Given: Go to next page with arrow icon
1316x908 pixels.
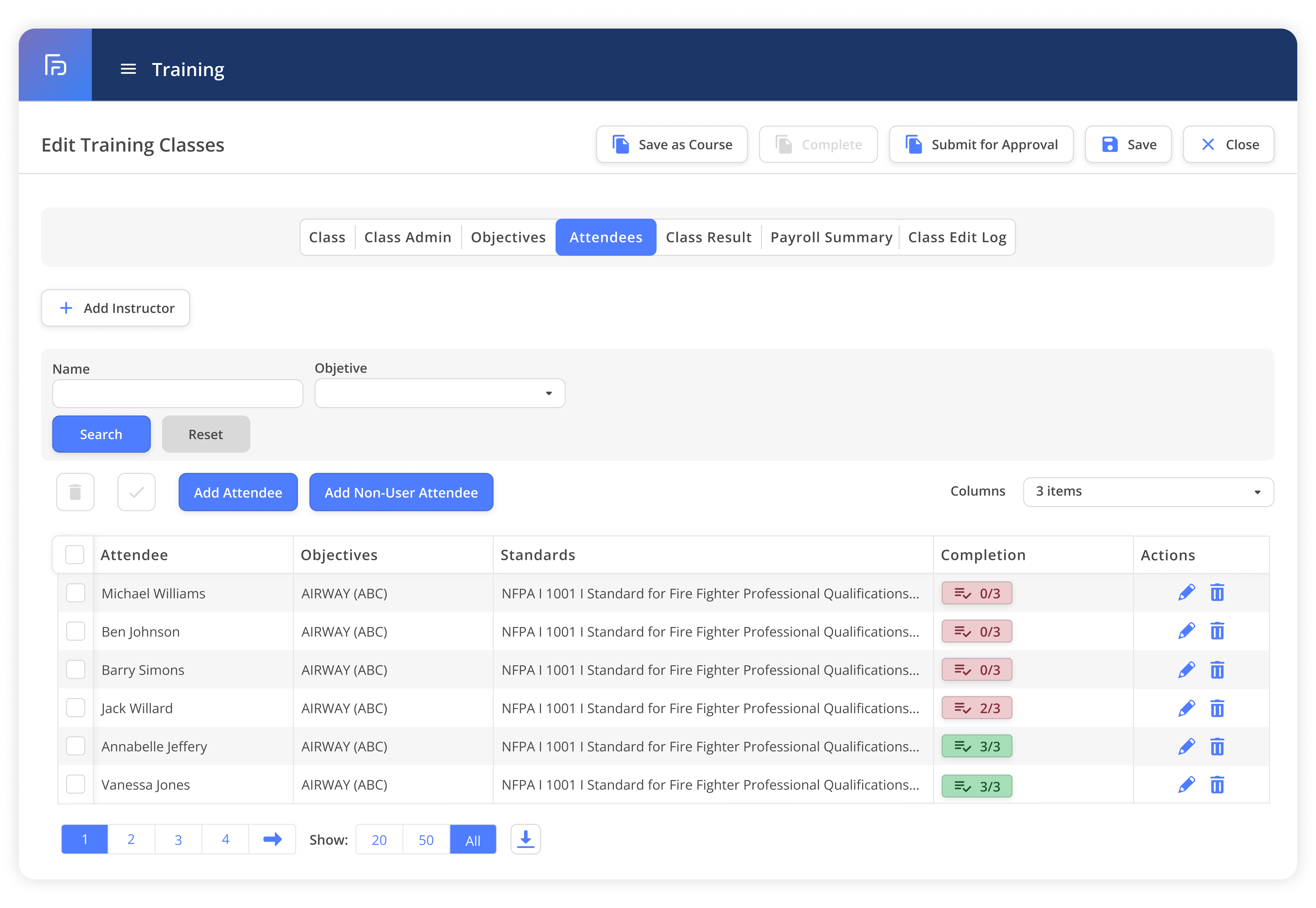Looking at the screenshot, I should tap(272, 839).
